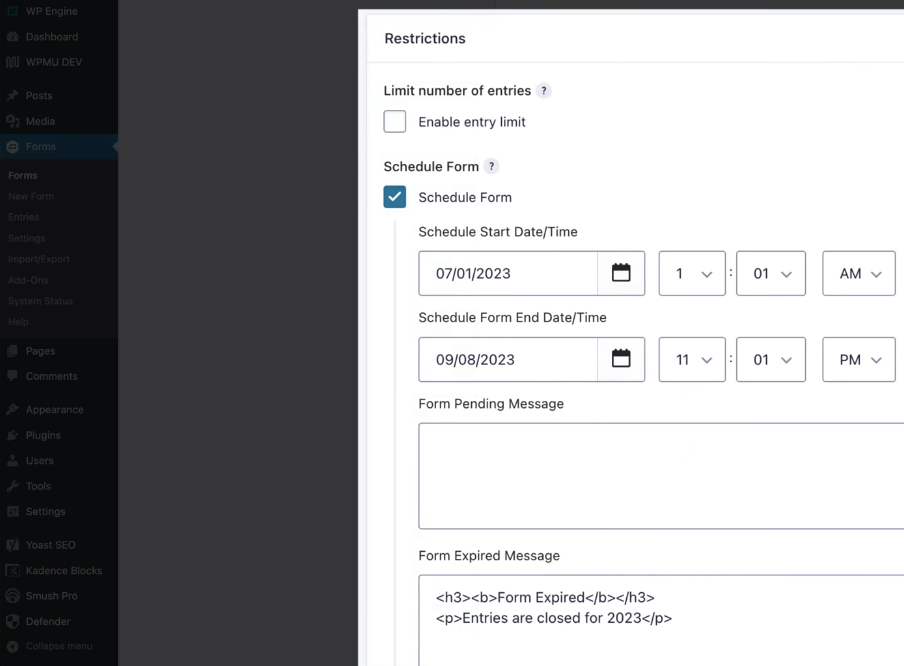
Task: Click into the Form Pending Message textarea
Action: (x=661, y=475)
